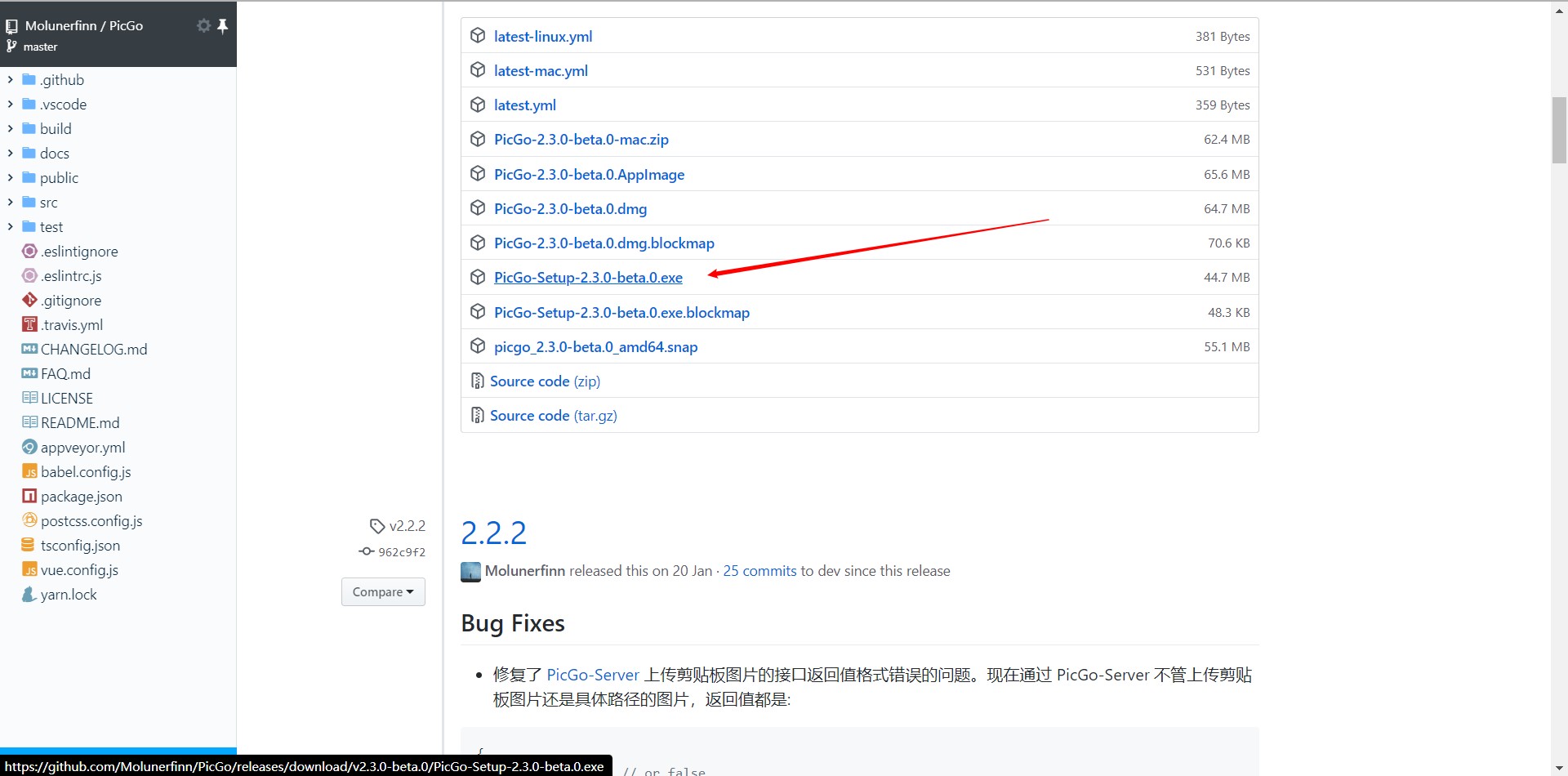Click package icon beside PicGo-Setup-2.3.0-beta.0.exe
Viewport: 1568px width, 776px height.
point(478,278)
